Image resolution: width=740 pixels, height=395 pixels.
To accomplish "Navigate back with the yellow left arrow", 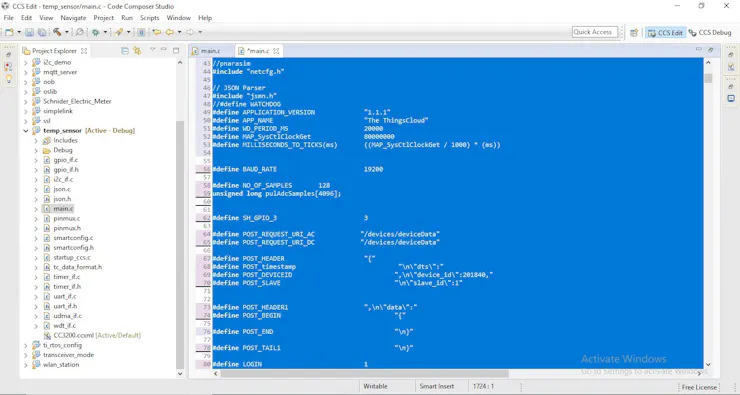I will point(169,32).
